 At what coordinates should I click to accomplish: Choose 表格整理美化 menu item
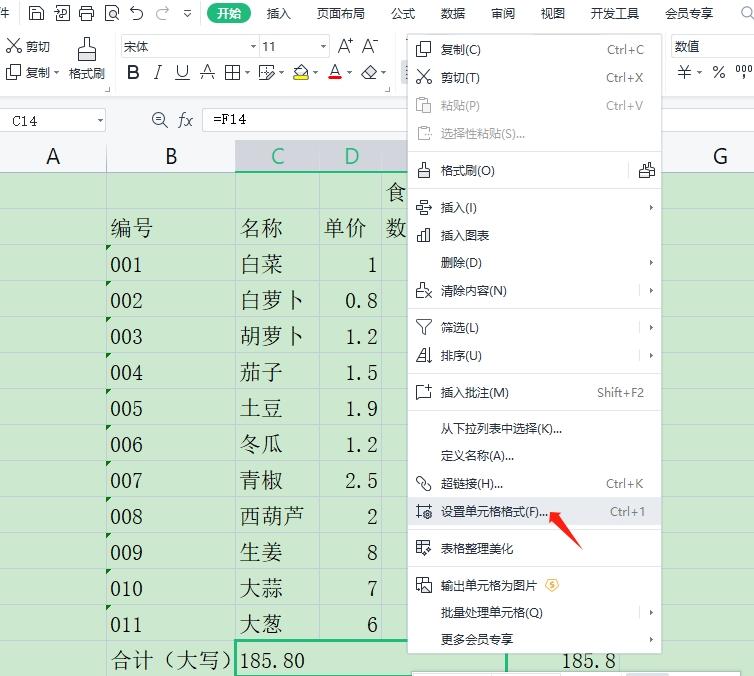click(534, 548)
